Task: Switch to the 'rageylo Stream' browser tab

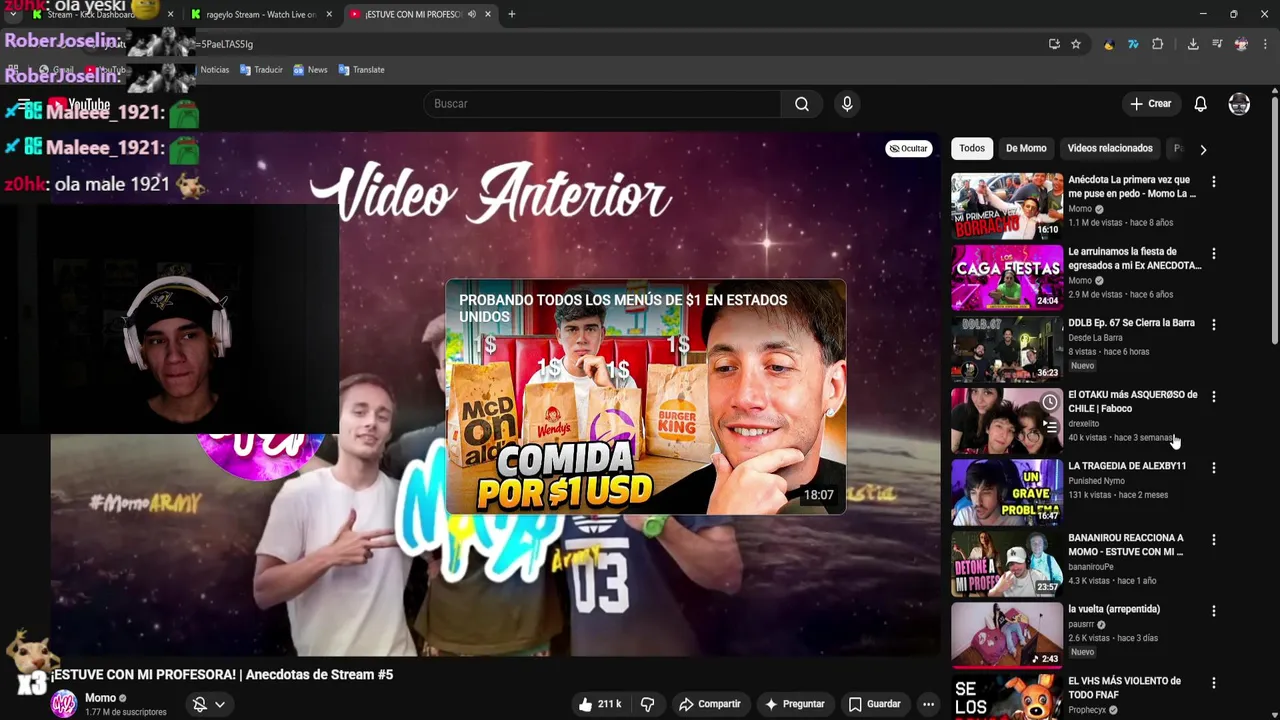Action: (260, 14)
